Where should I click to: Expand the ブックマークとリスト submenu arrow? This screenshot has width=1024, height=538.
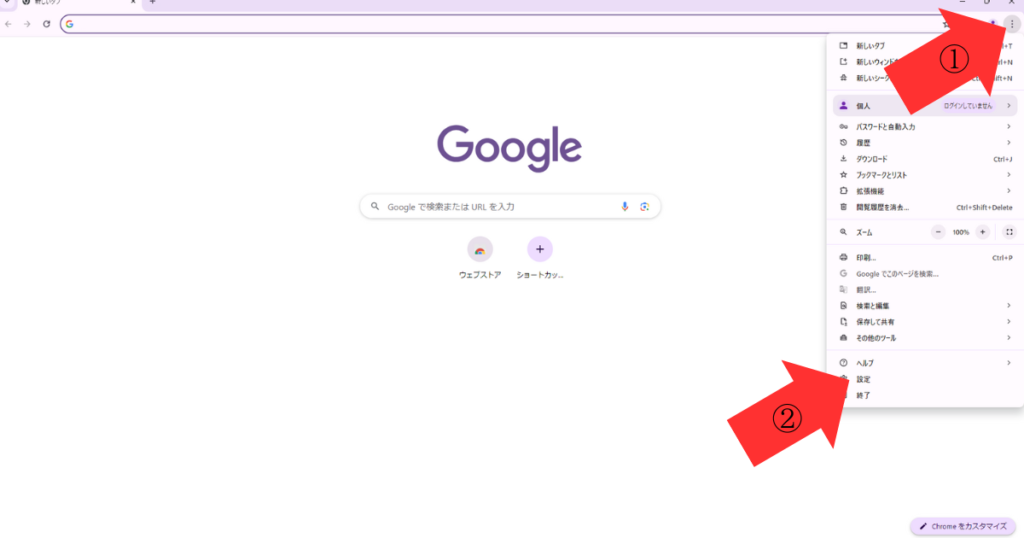pos(1009,175)
